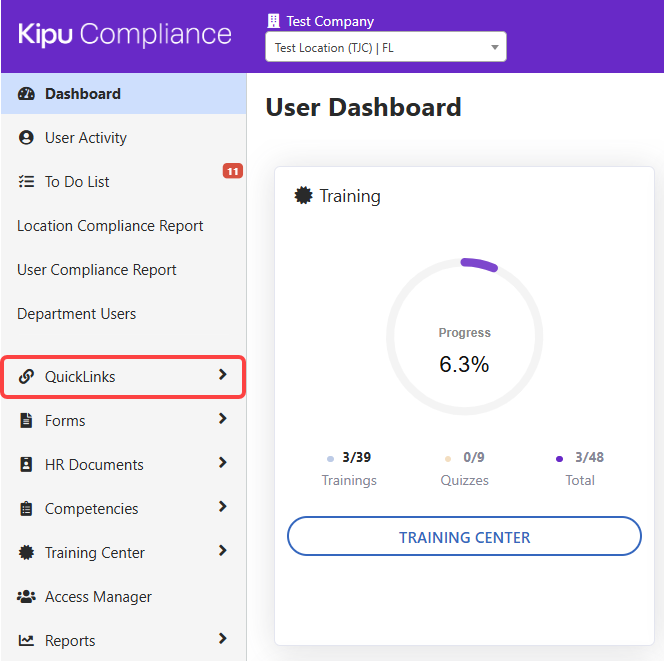Expand the Training Center sidebar chevron
Image resolution: width=664 pixels, height=661 pixels.
[x=222, y=552]
